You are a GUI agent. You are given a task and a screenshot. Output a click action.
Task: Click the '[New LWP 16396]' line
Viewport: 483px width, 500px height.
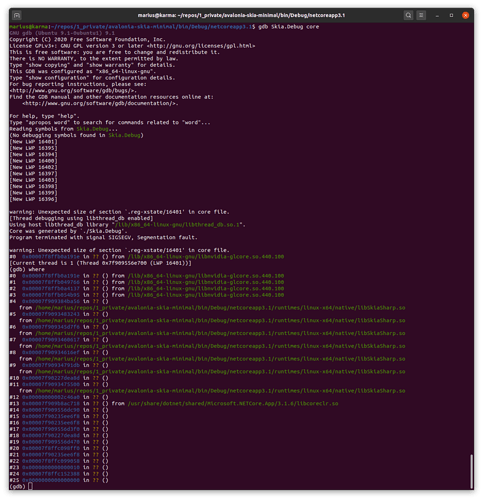coord(33,199)
